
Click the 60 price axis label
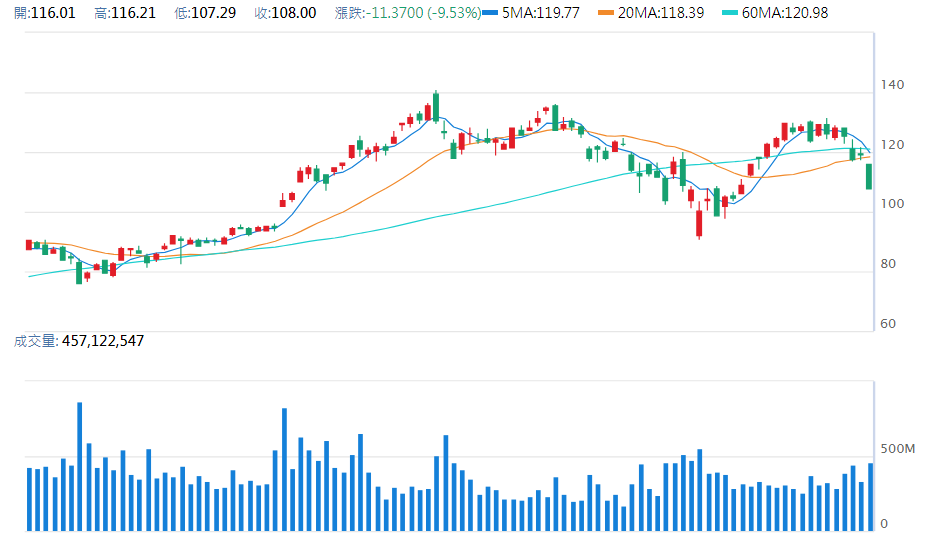coord(889,324)
